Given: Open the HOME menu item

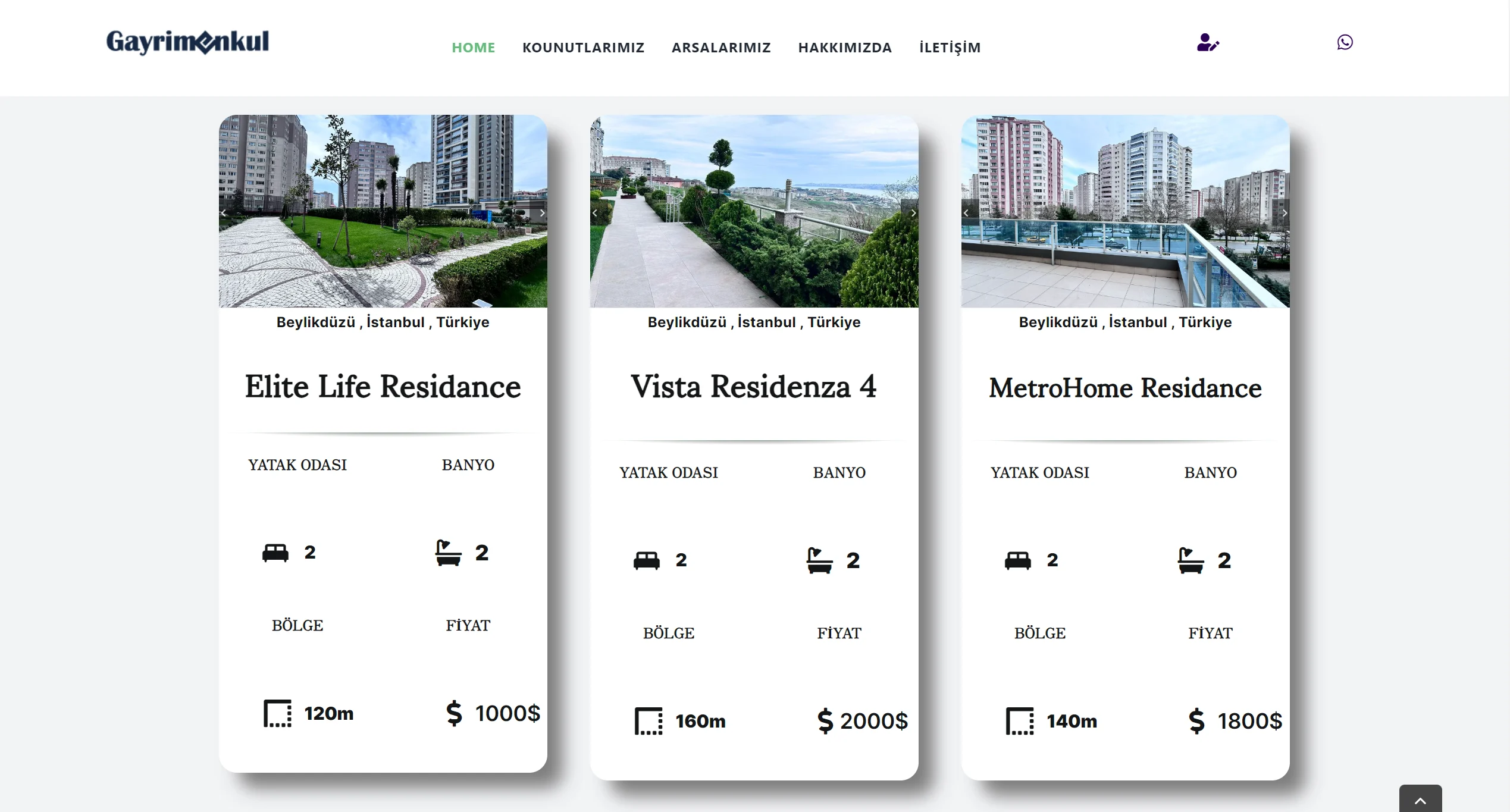Looking at the screenshot, I should coord(473,48).
